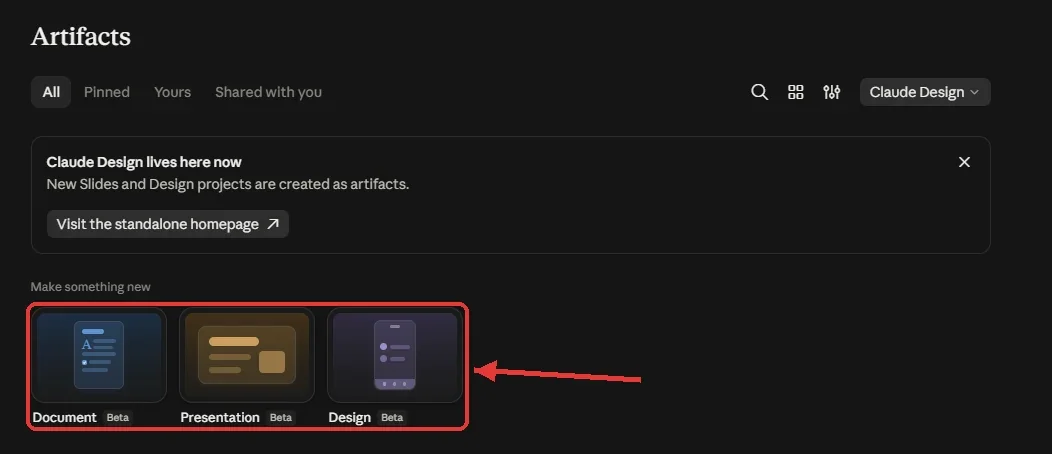Click the New Slides and Design projects text
This screenshot has width=1052, height=454.
[x=227, y=184]
